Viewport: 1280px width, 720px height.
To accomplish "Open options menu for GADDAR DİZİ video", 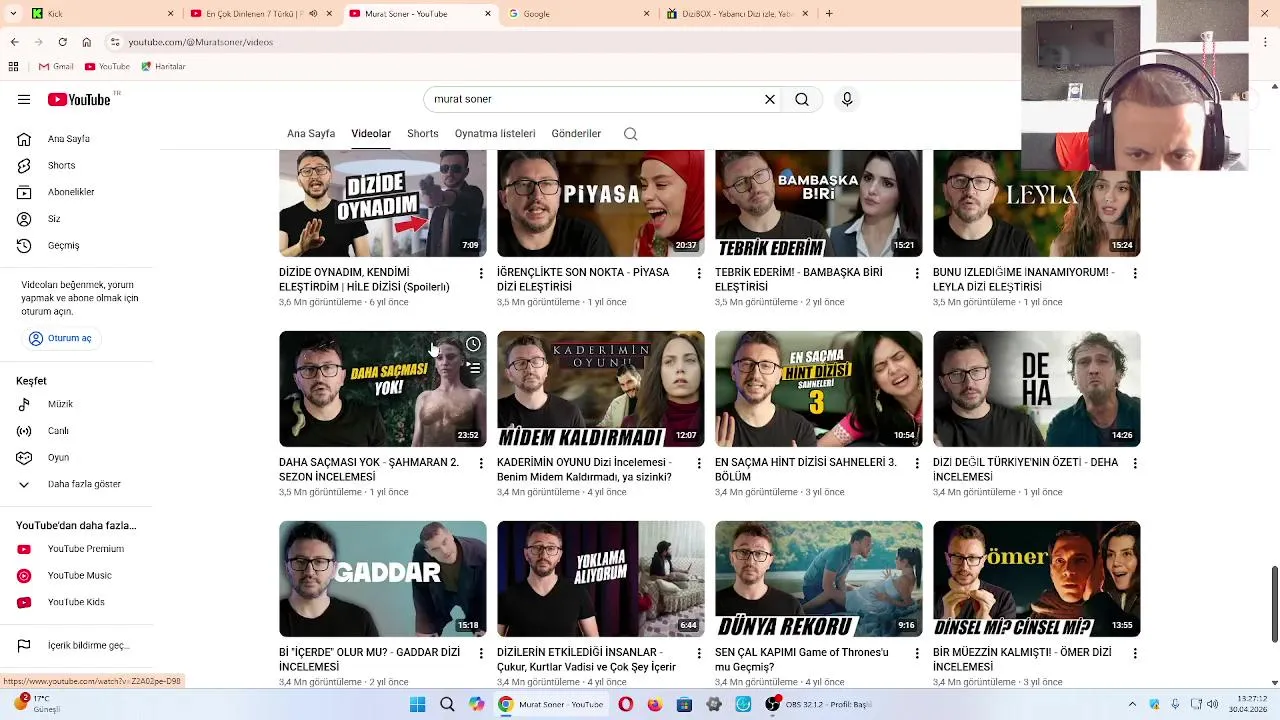I will click(481, 653).
